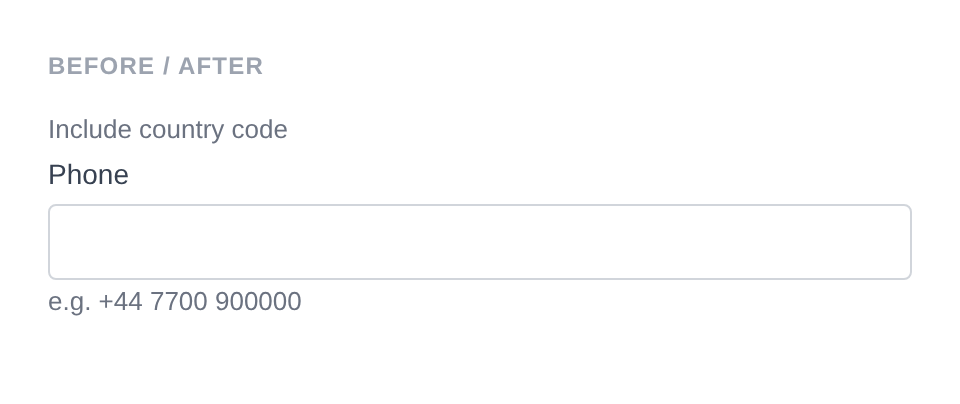Click the "Include country code" hint text
The width and height of the screenshot is (960, 404).
[168, 130]
